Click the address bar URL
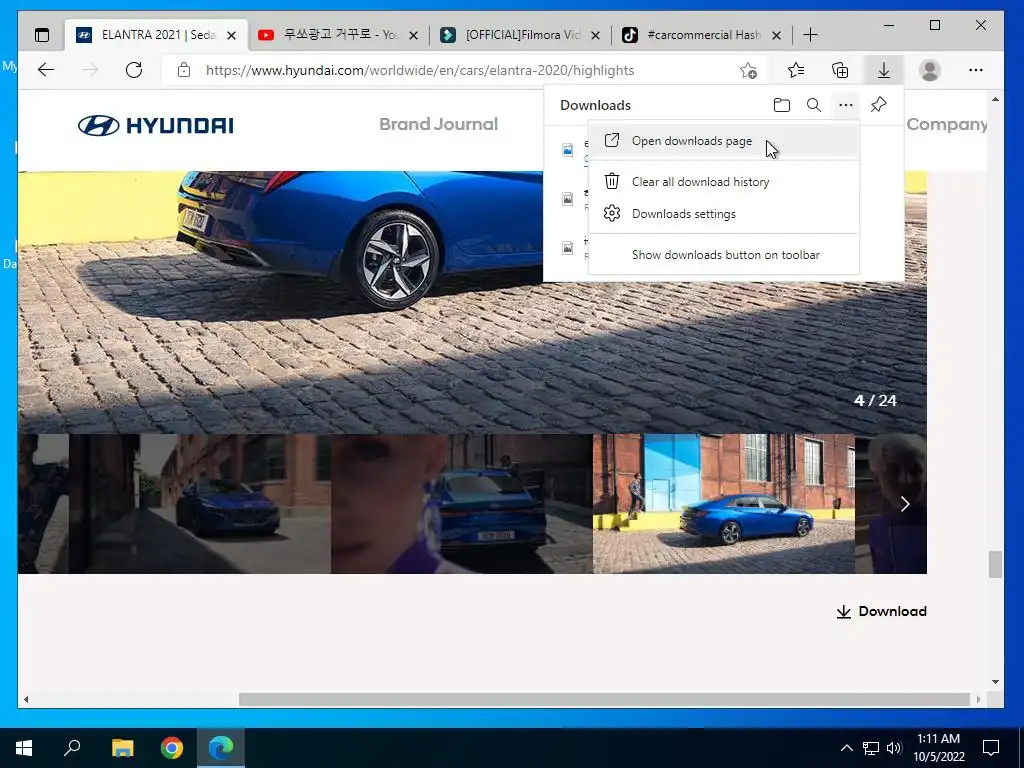 coord(420,71)
